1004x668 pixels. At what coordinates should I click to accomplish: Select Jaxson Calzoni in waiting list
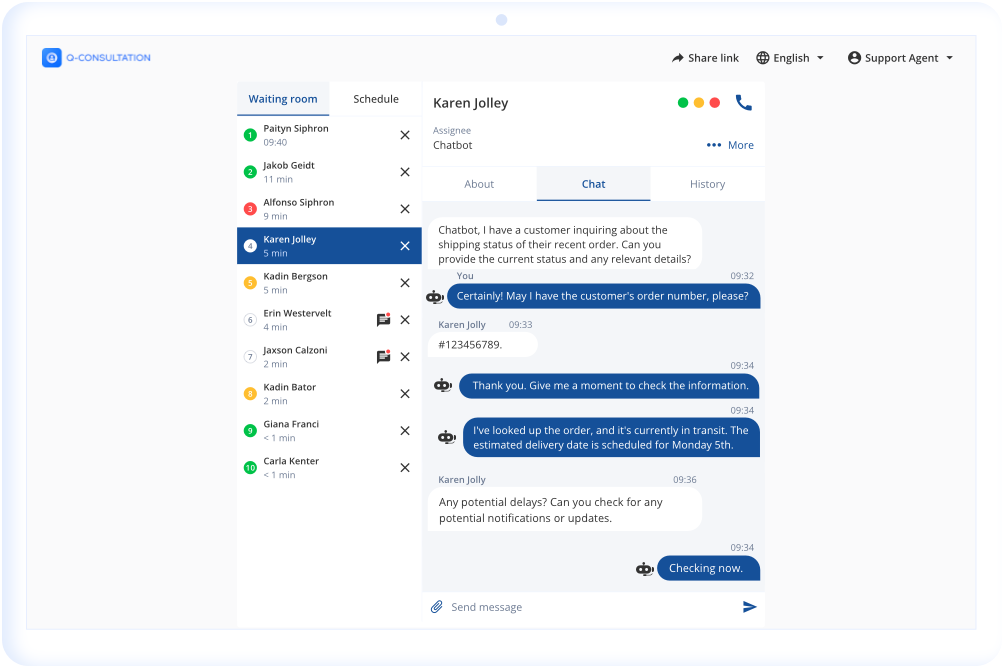click(329, 357)
